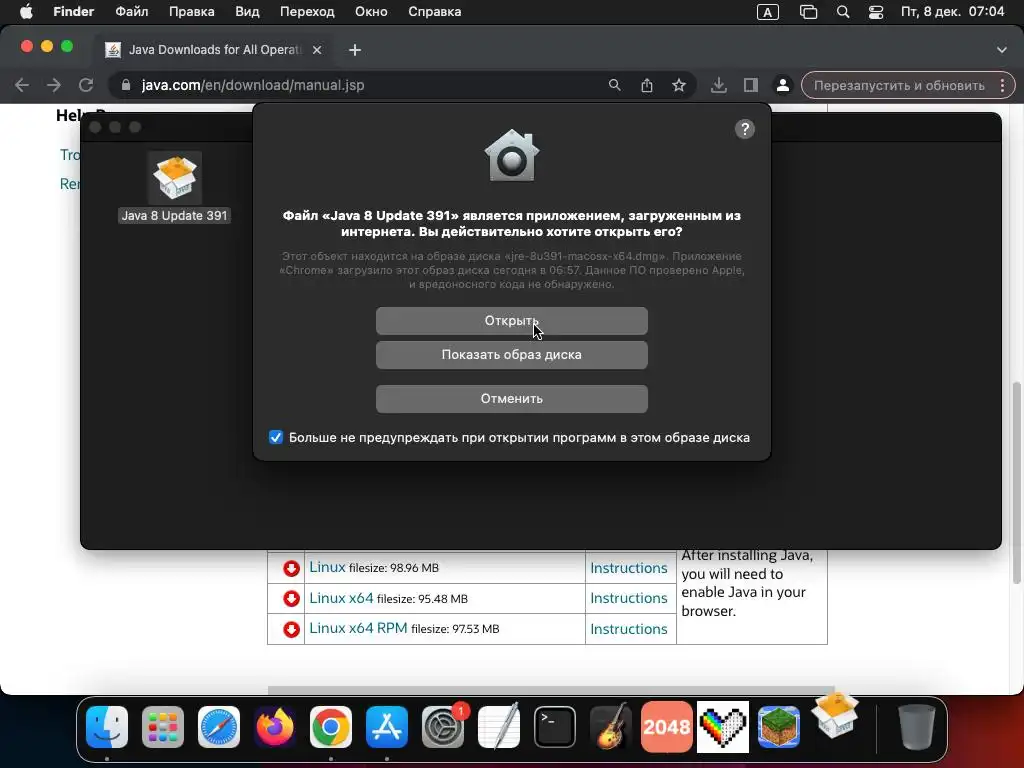The width and height of the screenshot is (1024, 768).
Task: Open page zoom search icon in address bar
Action: coord(615,85)
